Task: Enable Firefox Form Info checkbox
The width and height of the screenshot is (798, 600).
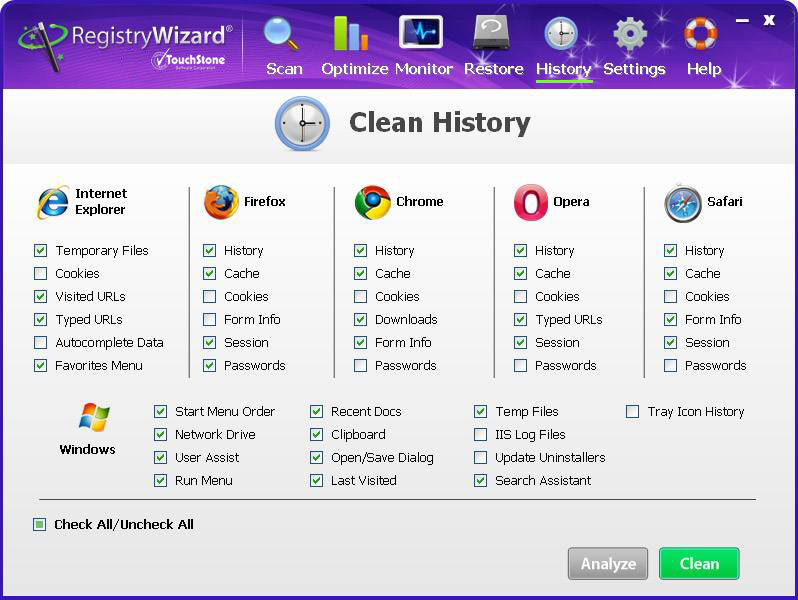Action: point(210,319)
